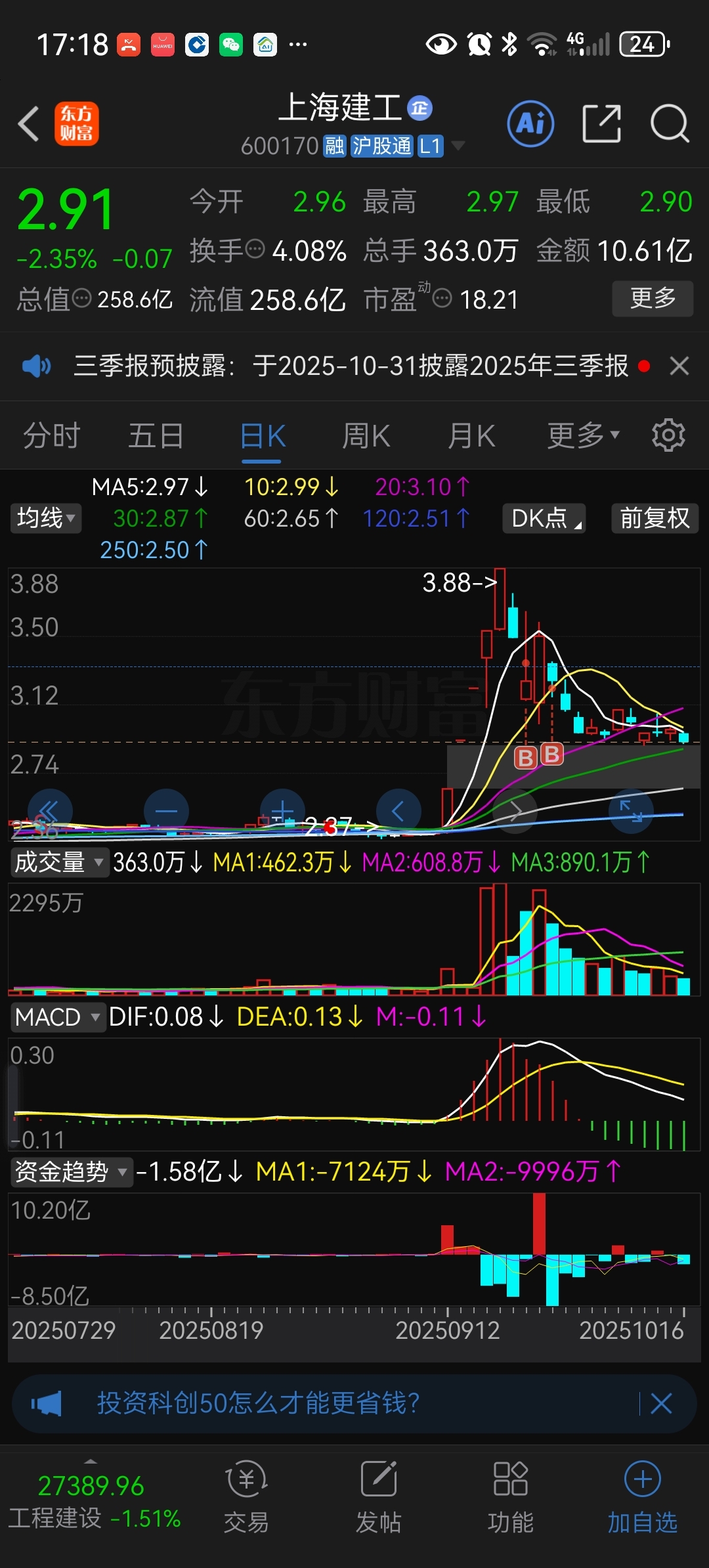Tap the 市盈 info face icon
709x1568 pixels.
pyautogui.click(x=442, y=299)
